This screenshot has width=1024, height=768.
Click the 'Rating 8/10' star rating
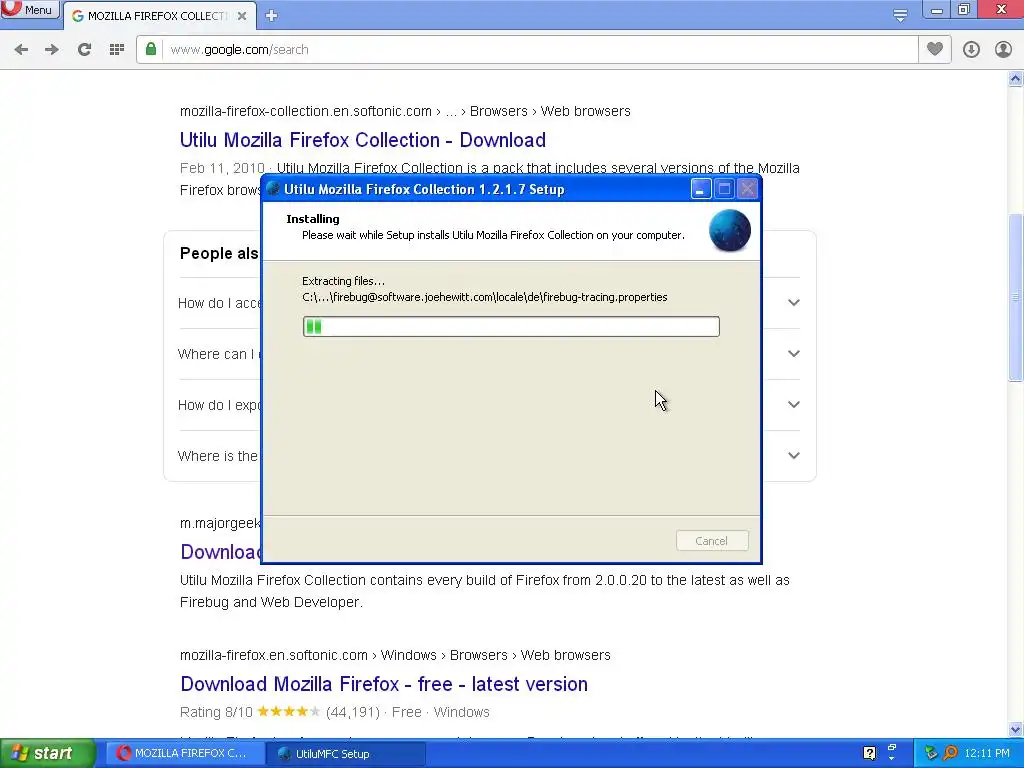coord(289,712)
